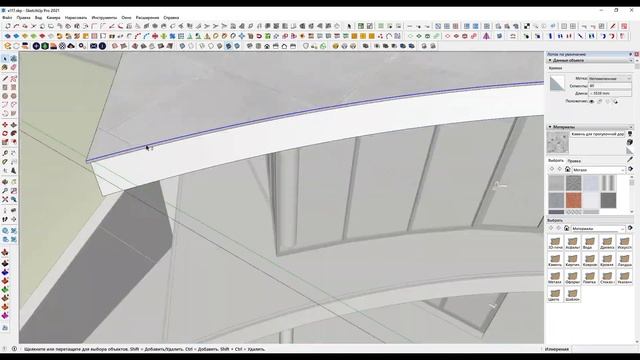Open the Окно menu

(126, 18)
